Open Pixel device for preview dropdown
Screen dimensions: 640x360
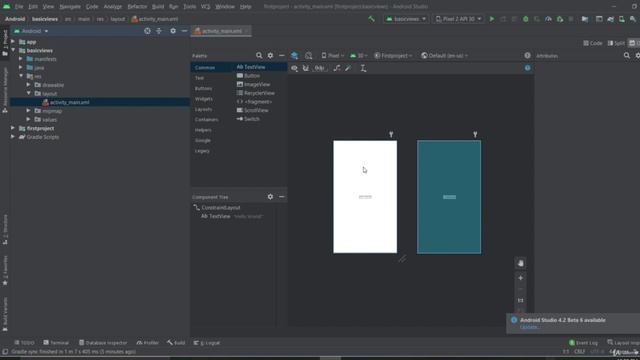[x=332, y=56]
